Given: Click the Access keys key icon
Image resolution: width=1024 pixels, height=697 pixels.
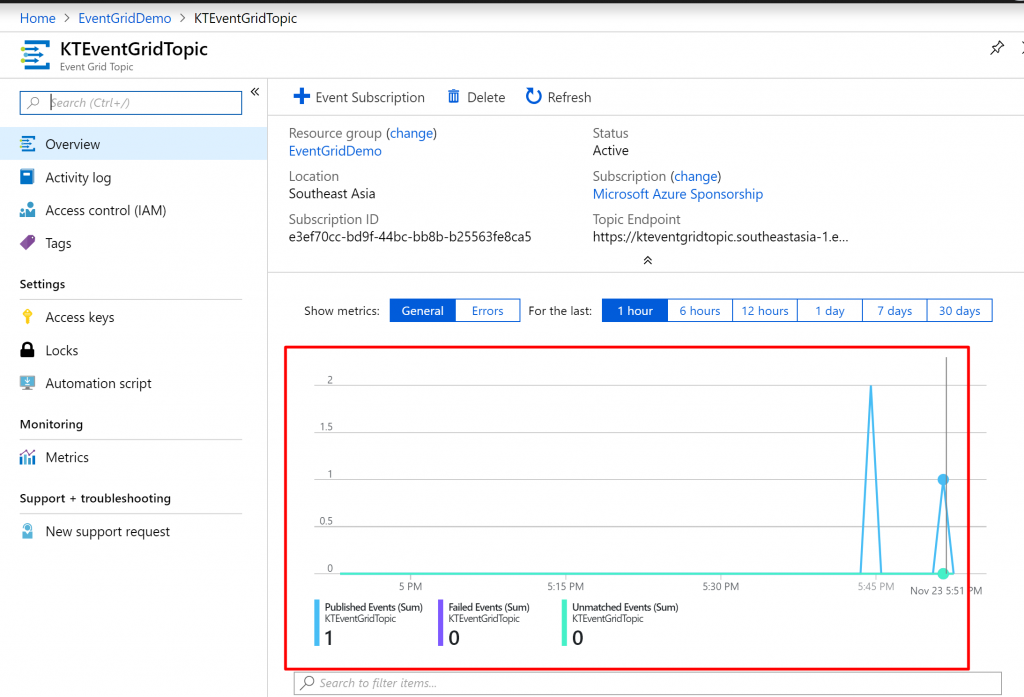Looking at the screenshot, I should point(27,317).
